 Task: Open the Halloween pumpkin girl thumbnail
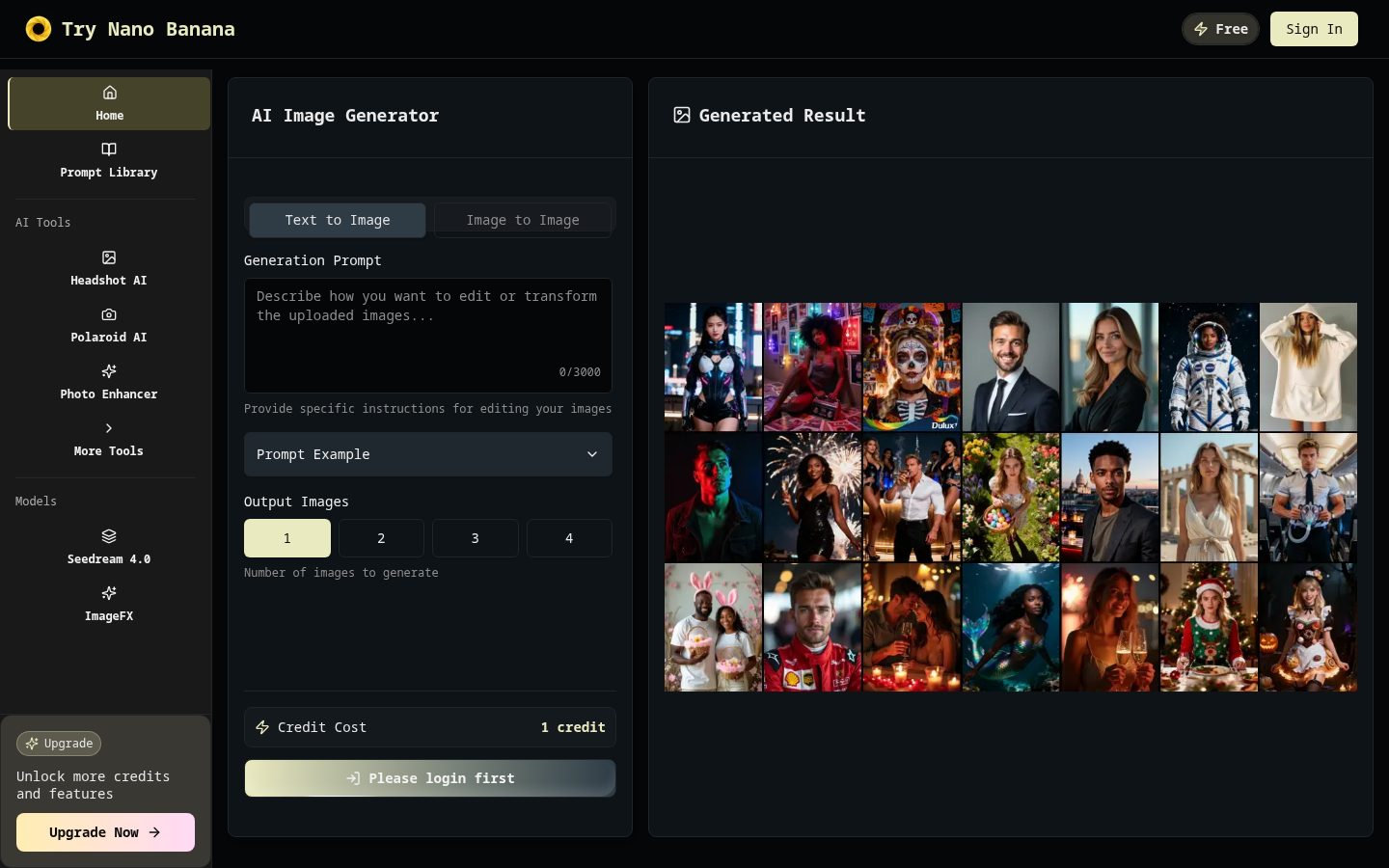1308,627
